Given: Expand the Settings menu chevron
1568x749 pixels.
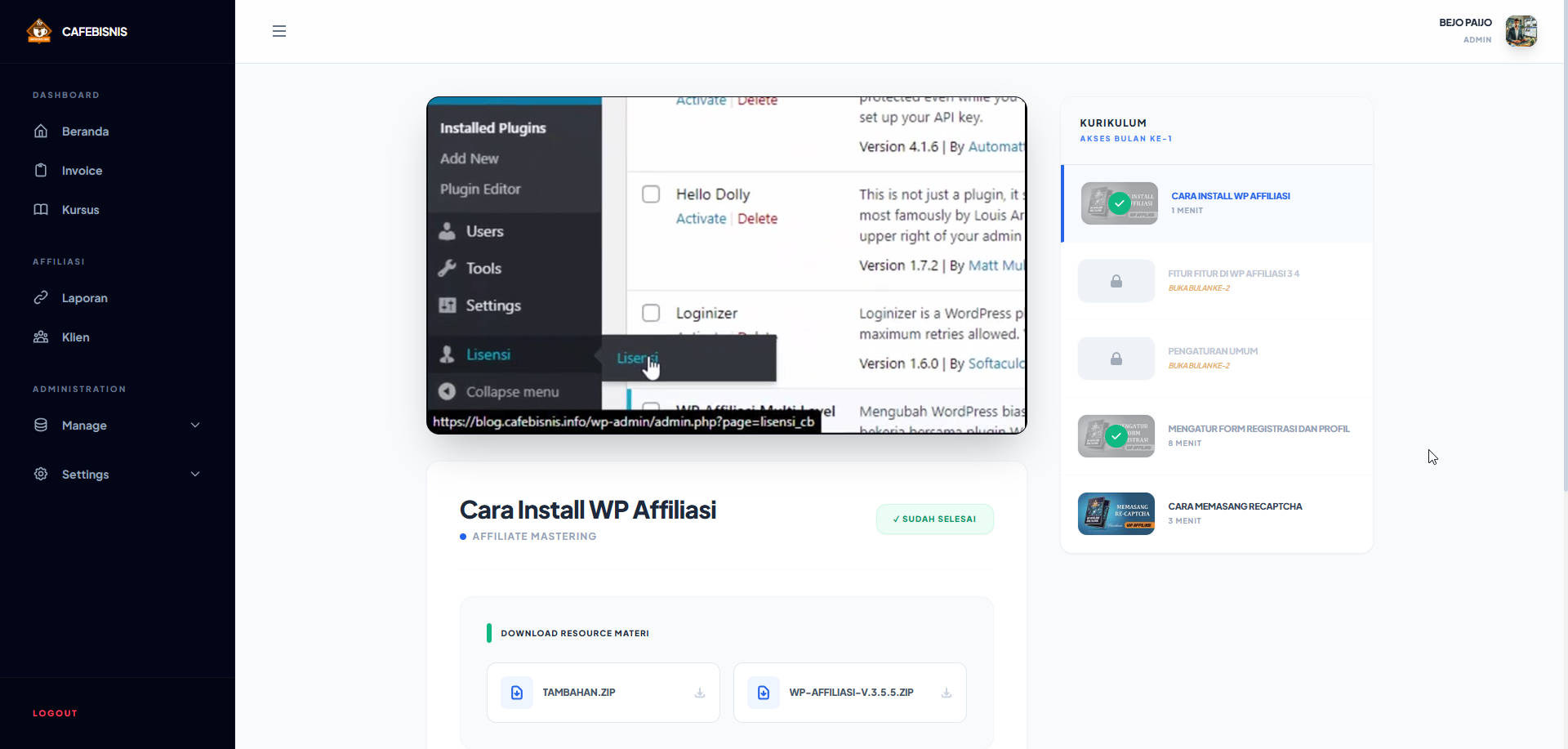Looking at the screenshot, I should (x=195, y=474).
